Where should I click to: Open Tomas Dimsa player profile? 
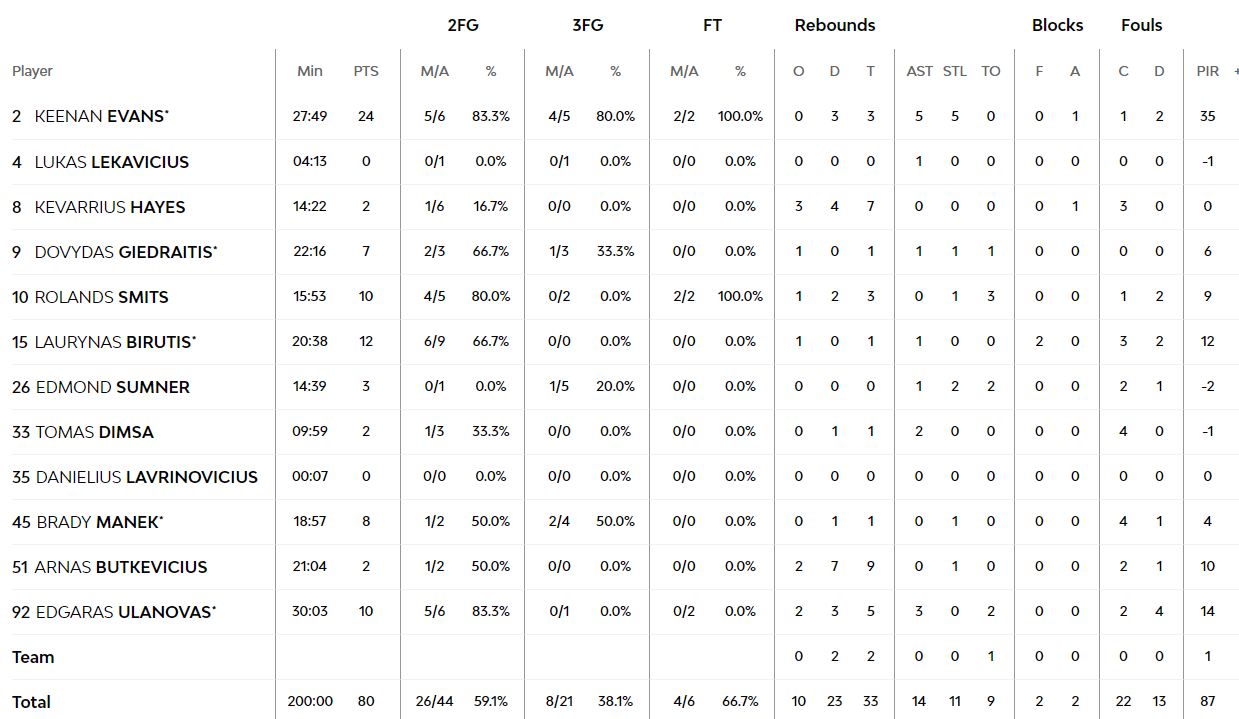coord(94,432)
